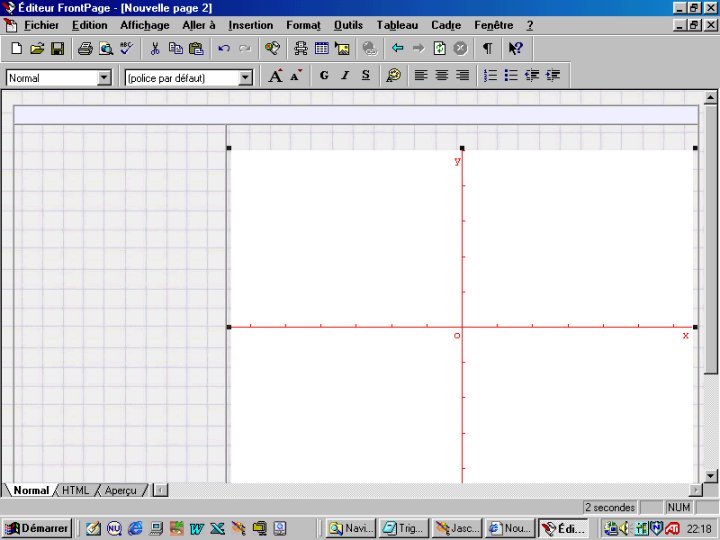Toggle paragraph marks display

click(x=488, y=48)
